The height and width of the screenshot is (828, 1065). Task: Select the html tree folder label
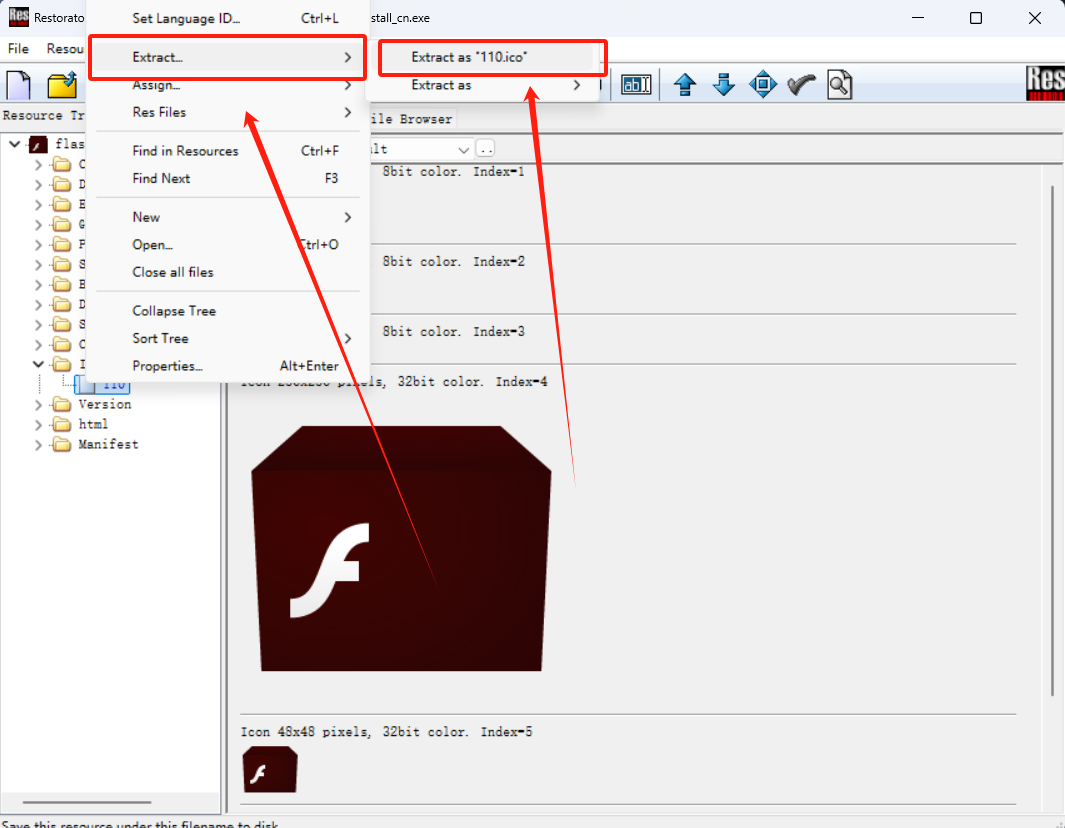(93, 425)
